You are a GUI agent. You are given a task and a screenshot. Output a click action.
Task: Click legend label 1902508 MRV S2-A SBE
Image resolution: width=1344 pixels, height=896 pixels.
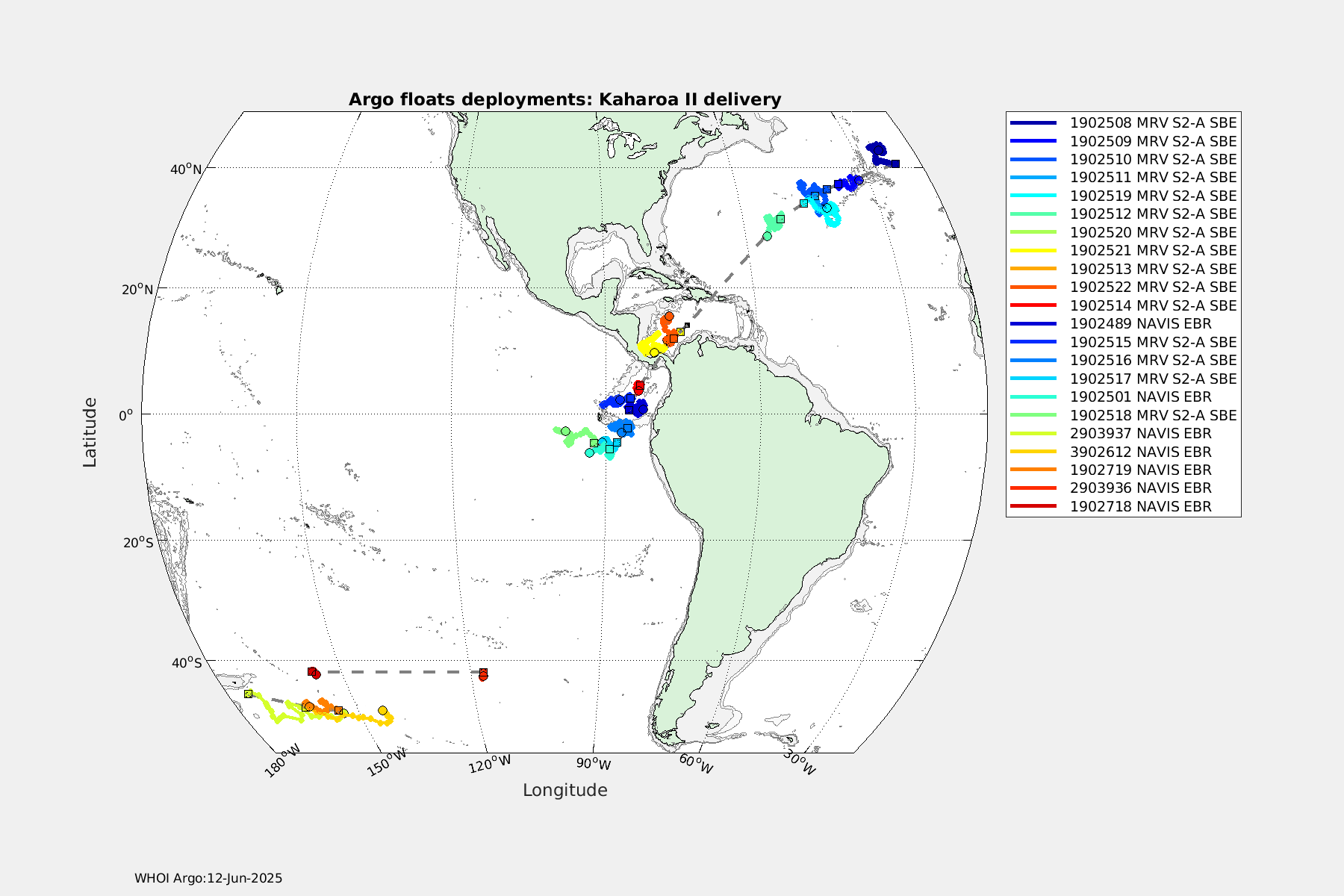tap(1154, 122)
